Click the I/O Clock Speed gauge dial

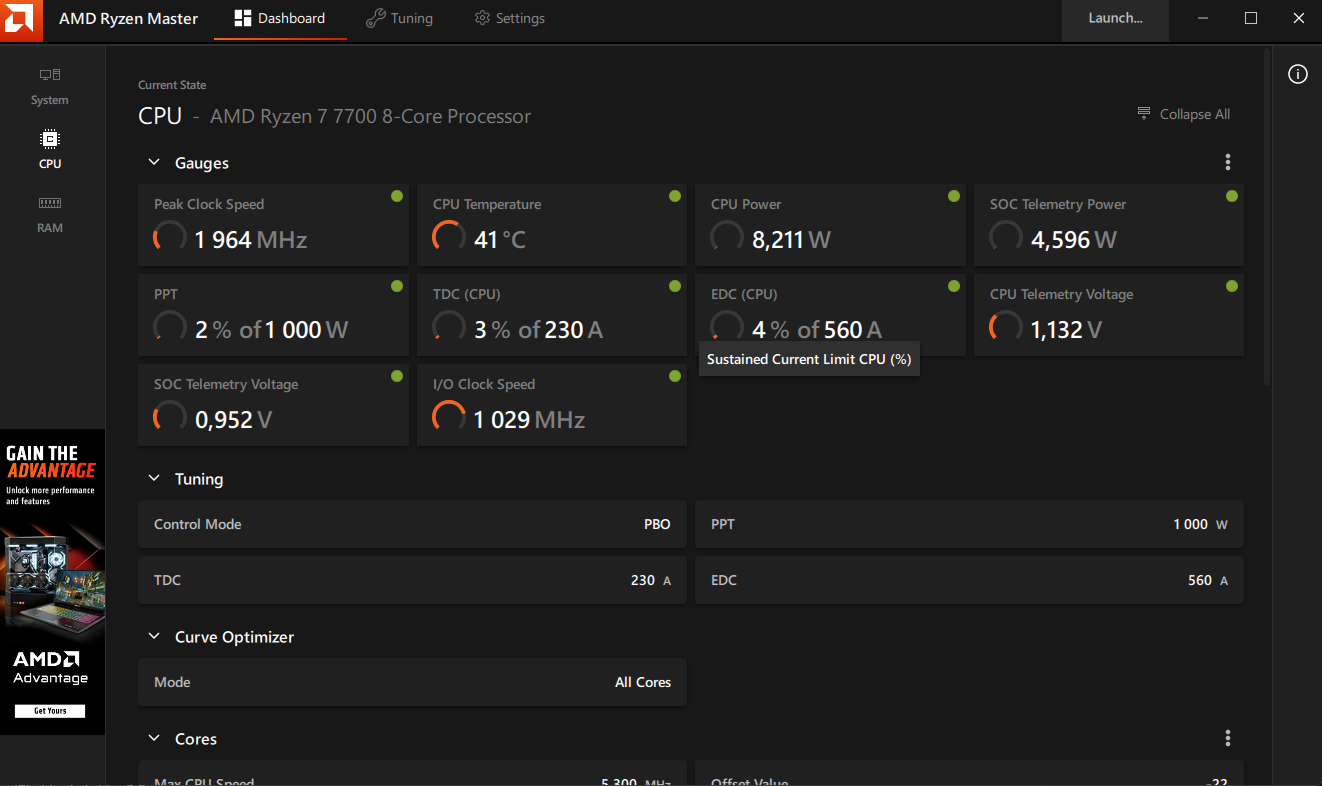[x=448, y=418]
